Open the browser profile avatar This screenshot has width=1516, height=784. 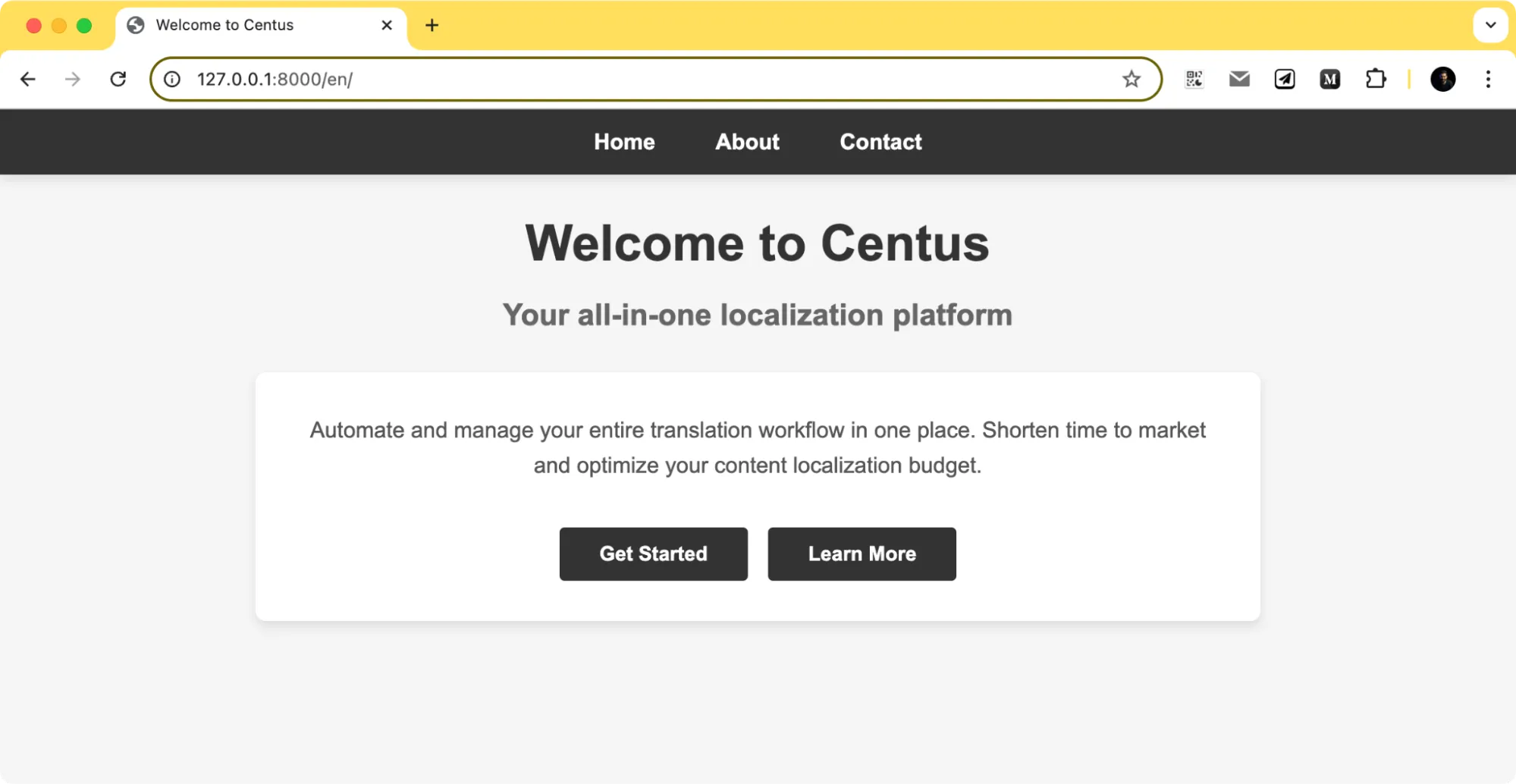(x=1443, y=79)
